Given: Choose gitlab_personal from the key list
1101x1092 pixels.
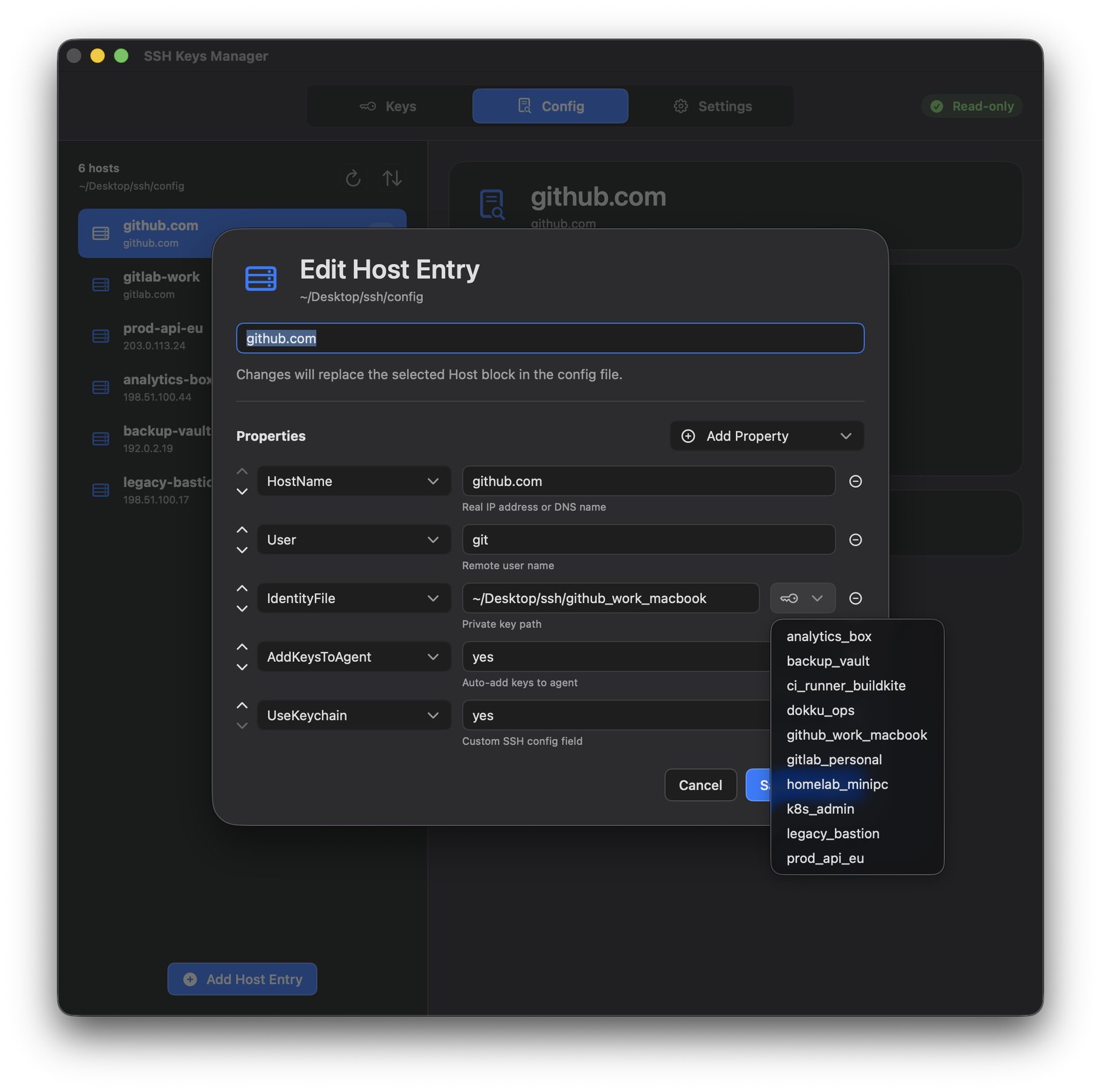Looking at the screenshot, I should pos(857,760).
